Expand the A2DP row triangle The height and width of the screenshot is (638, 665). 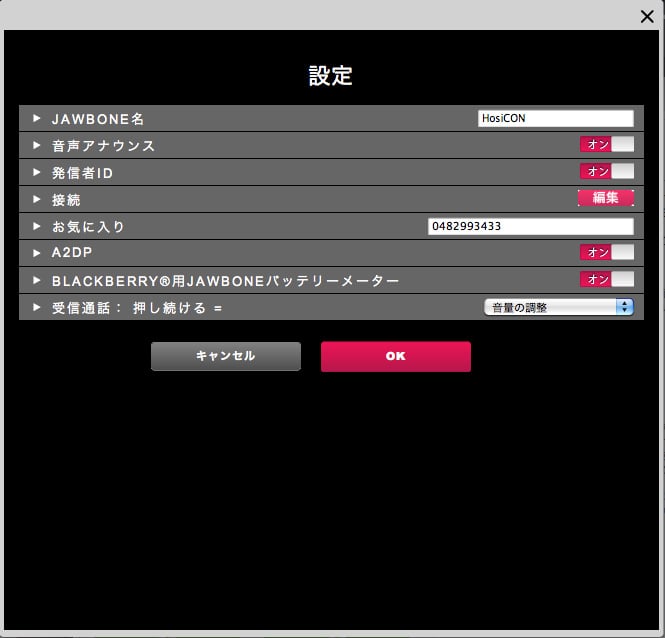pyautogui.click(x=36, y=253)
